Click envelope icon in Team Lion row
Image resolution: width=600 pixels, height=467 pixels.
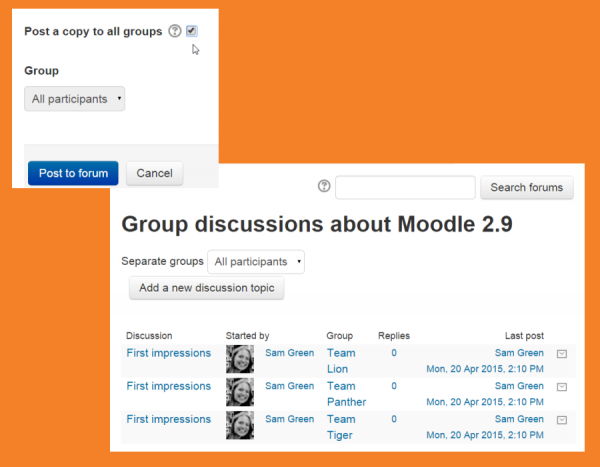(x=561, y=354)
